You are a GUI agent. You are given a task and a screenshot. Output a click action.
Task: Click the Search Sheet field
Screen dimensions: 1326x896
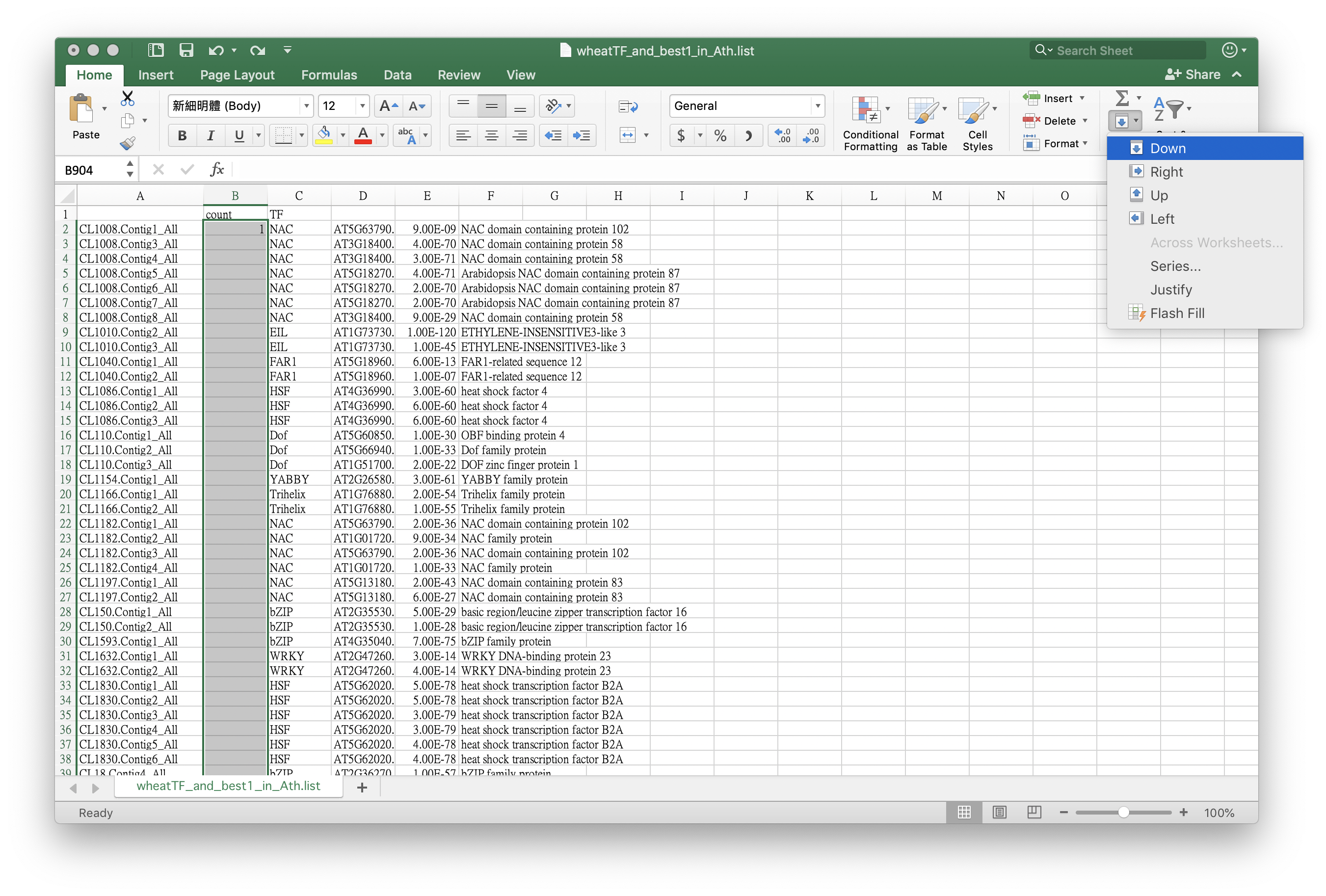(x=1118, y=50)
